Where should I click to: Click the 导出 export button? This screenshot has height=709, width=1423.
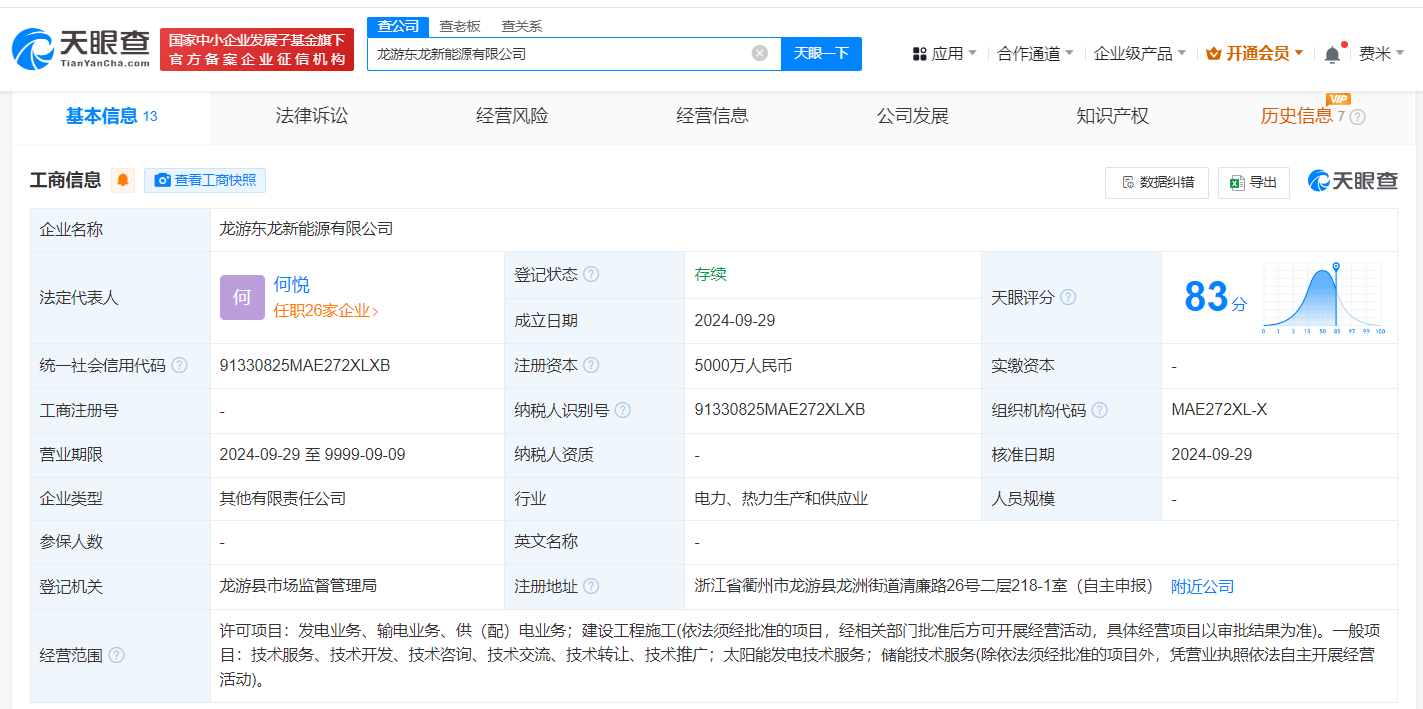click(x=1254, y=182)
